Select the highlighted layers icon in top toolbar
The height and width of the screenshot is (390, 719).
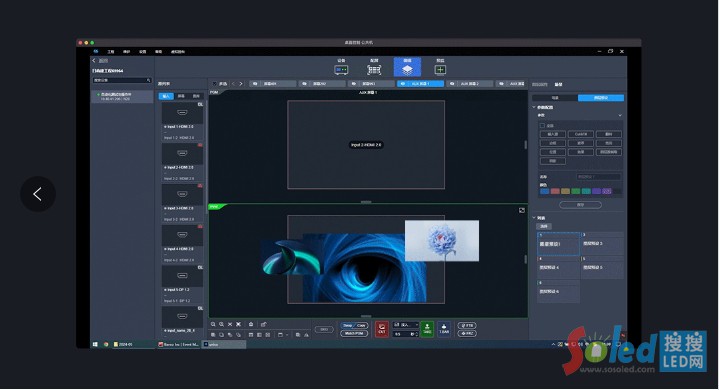point(407,67)
